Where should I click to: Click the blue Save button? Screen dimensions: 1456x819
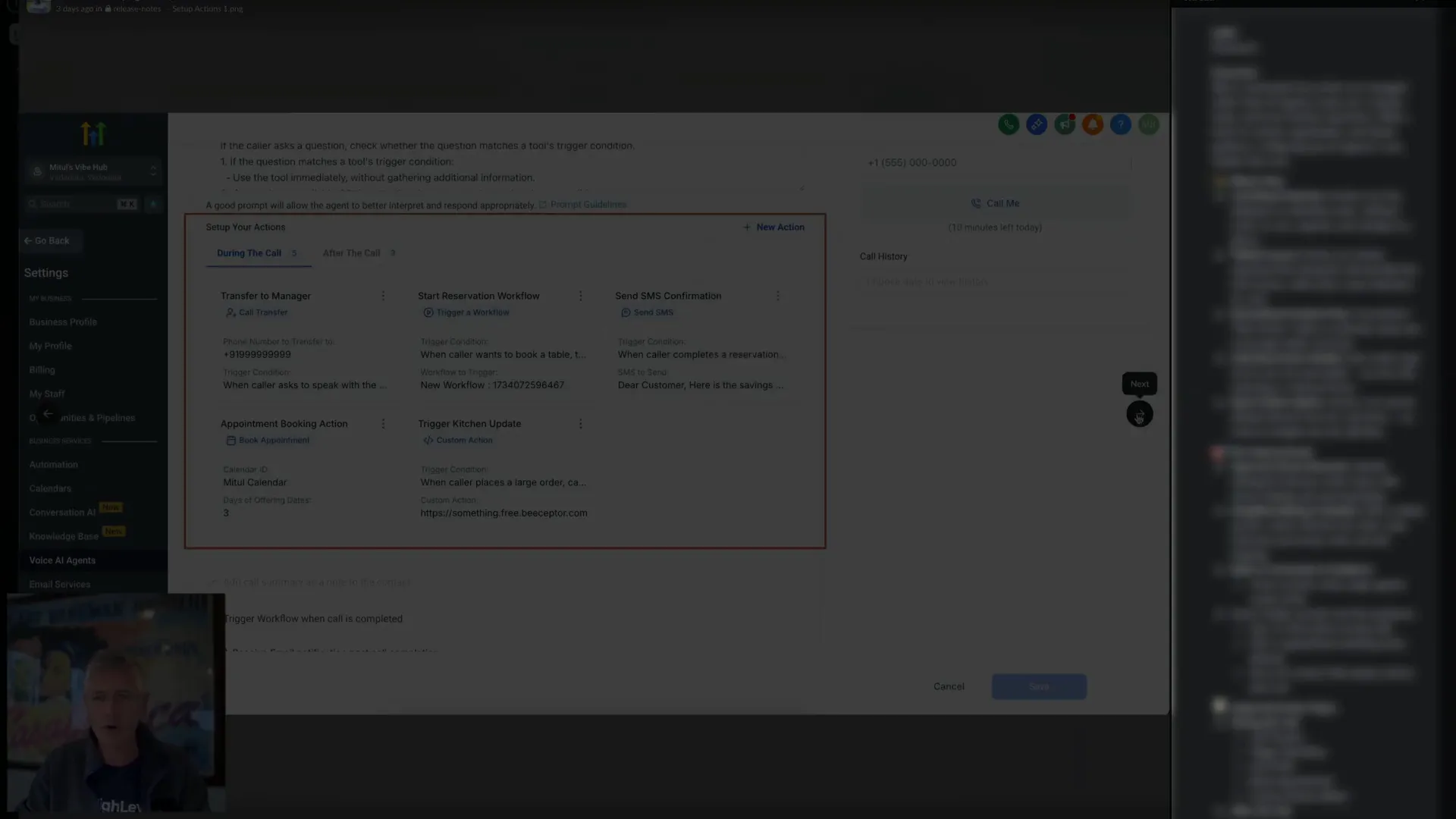pos(1039,687)
